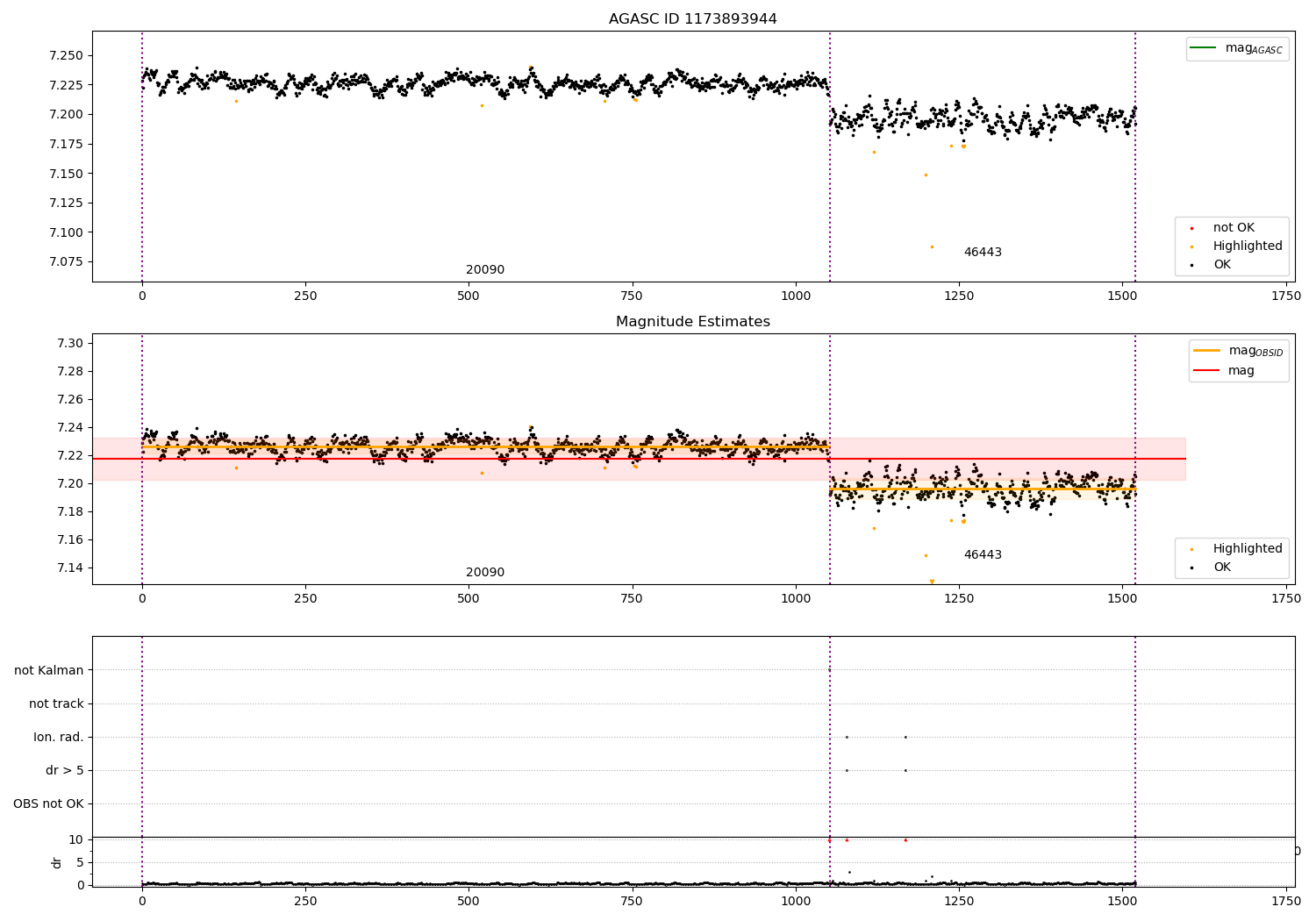This screenshot has height=921, width=1316.
Task: Click the '20090' obsid label in middle plot
Action: pos(485,573)
